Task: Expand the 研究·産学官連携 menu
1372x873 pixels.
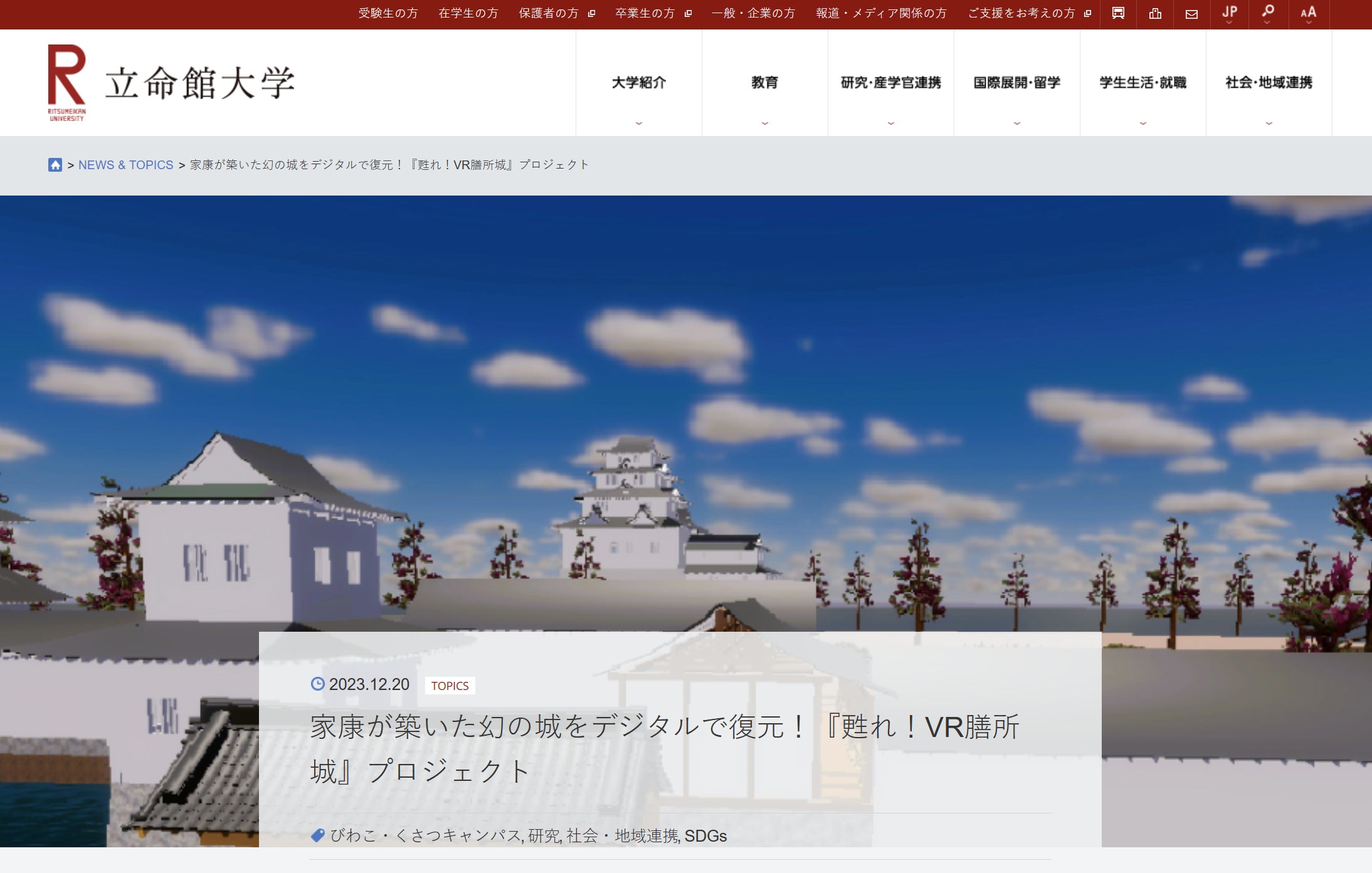Action: click(890, 83)
